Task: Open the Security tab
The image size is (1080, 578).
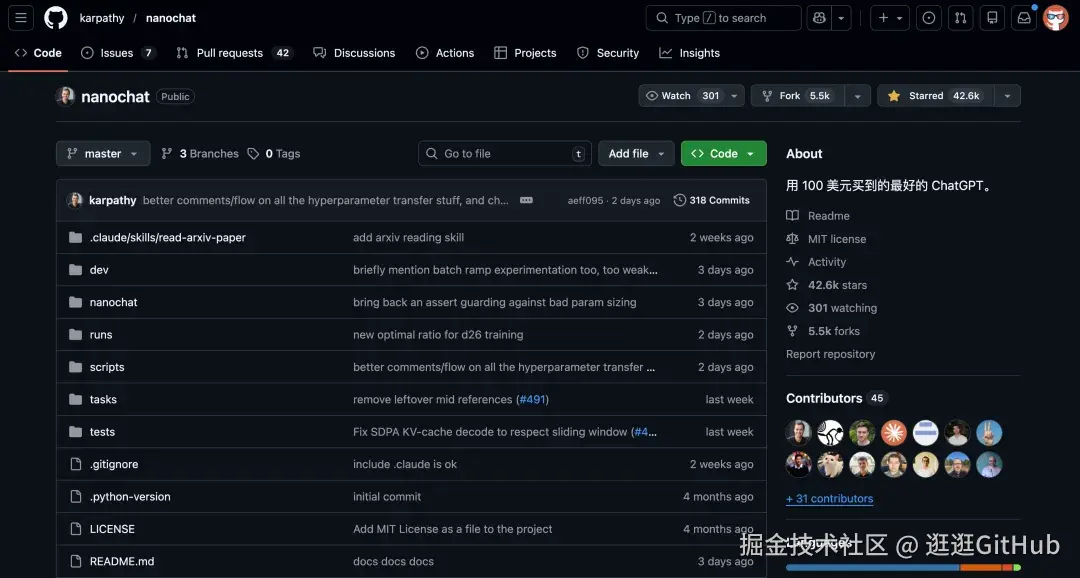Action: (608, 53)
